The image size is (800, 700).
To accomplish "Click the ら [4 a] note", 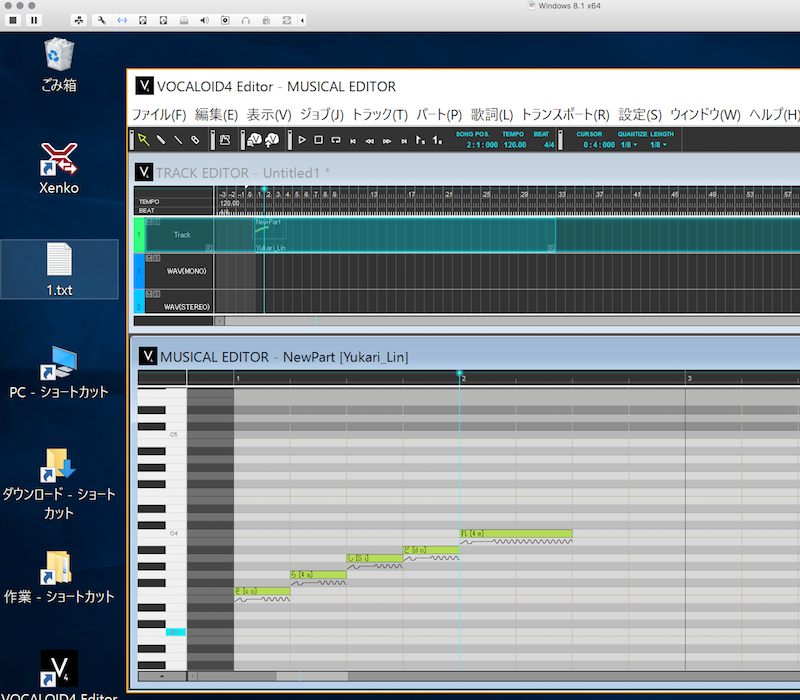I will coord(318,574).
